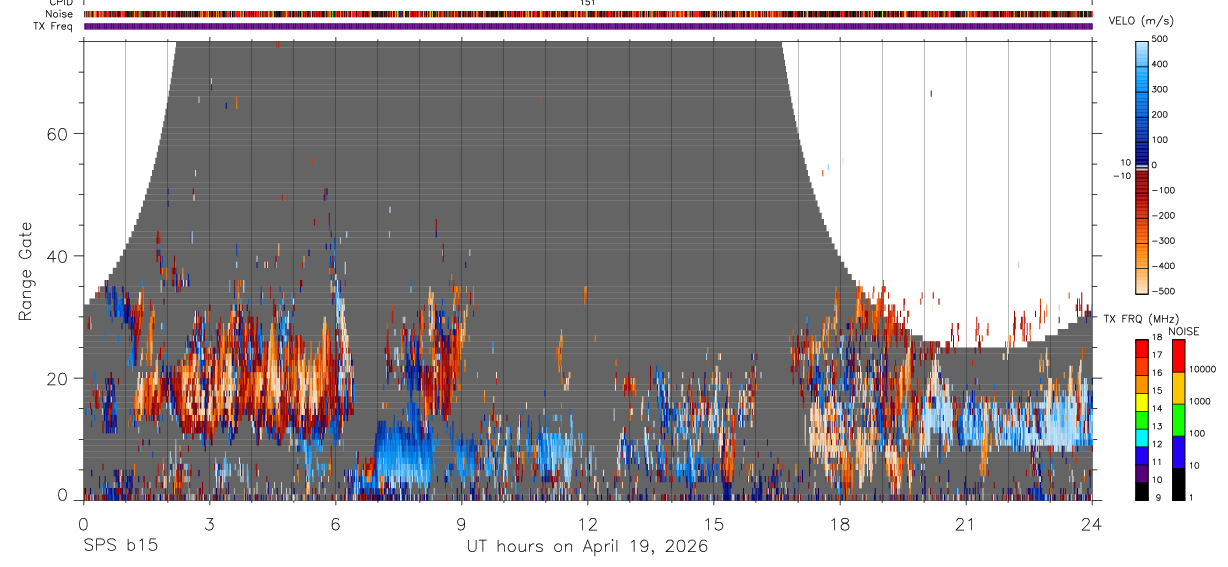
Task: Click the purple TX Freq strip above the plot
Action: [588, 26]
